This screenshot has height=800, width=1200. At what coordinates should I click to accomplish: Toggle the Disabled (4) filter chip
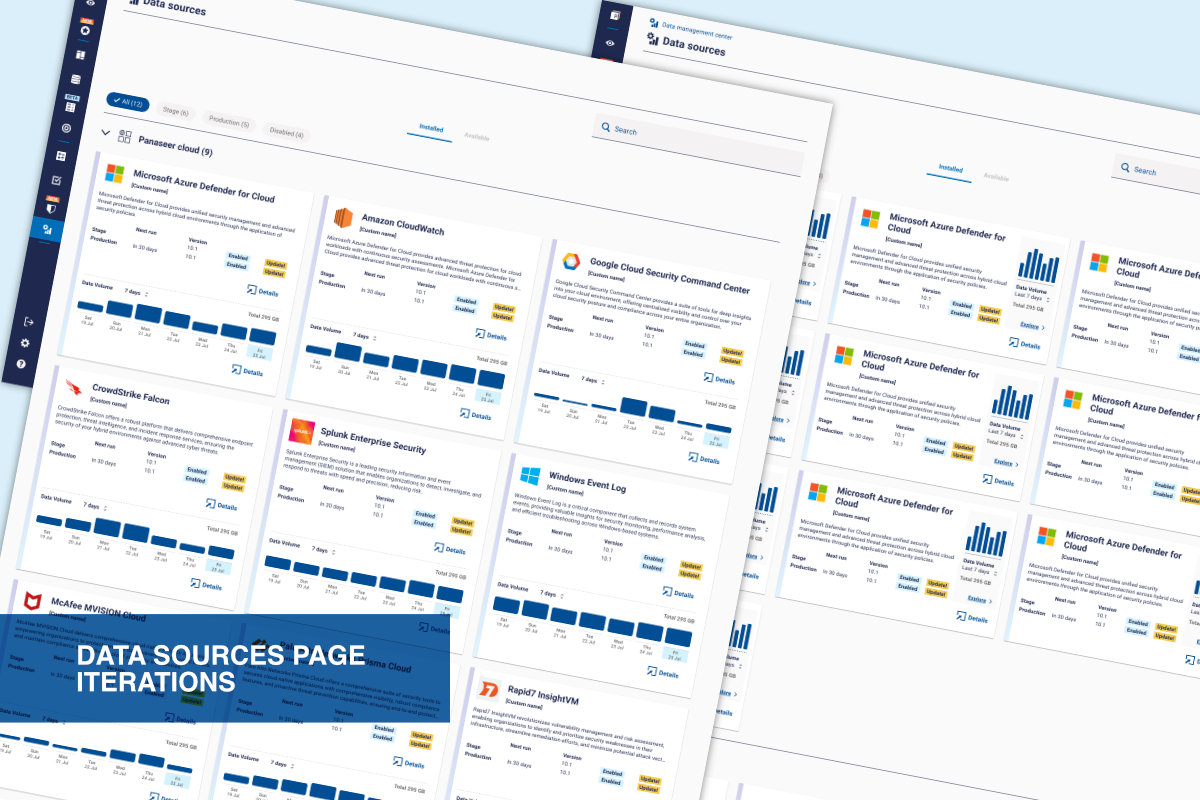pos(288,131)
